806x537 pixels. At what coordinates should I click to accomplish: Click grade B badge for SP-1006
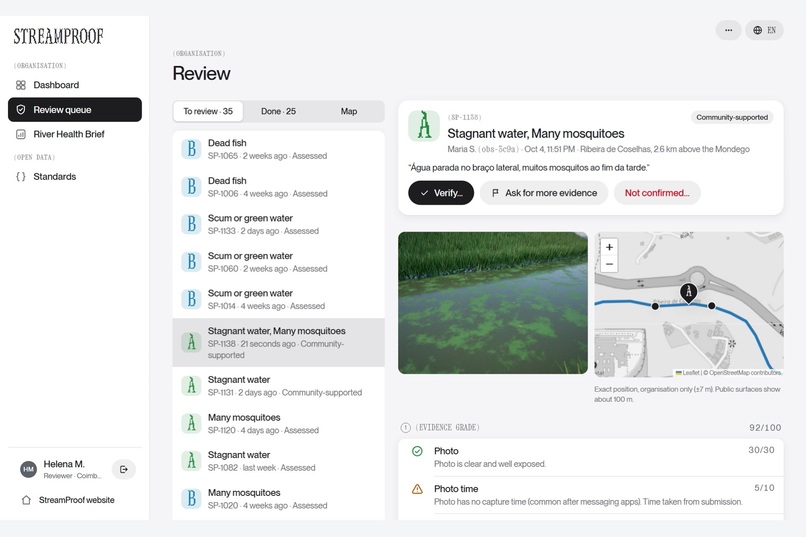coord(191,187)
